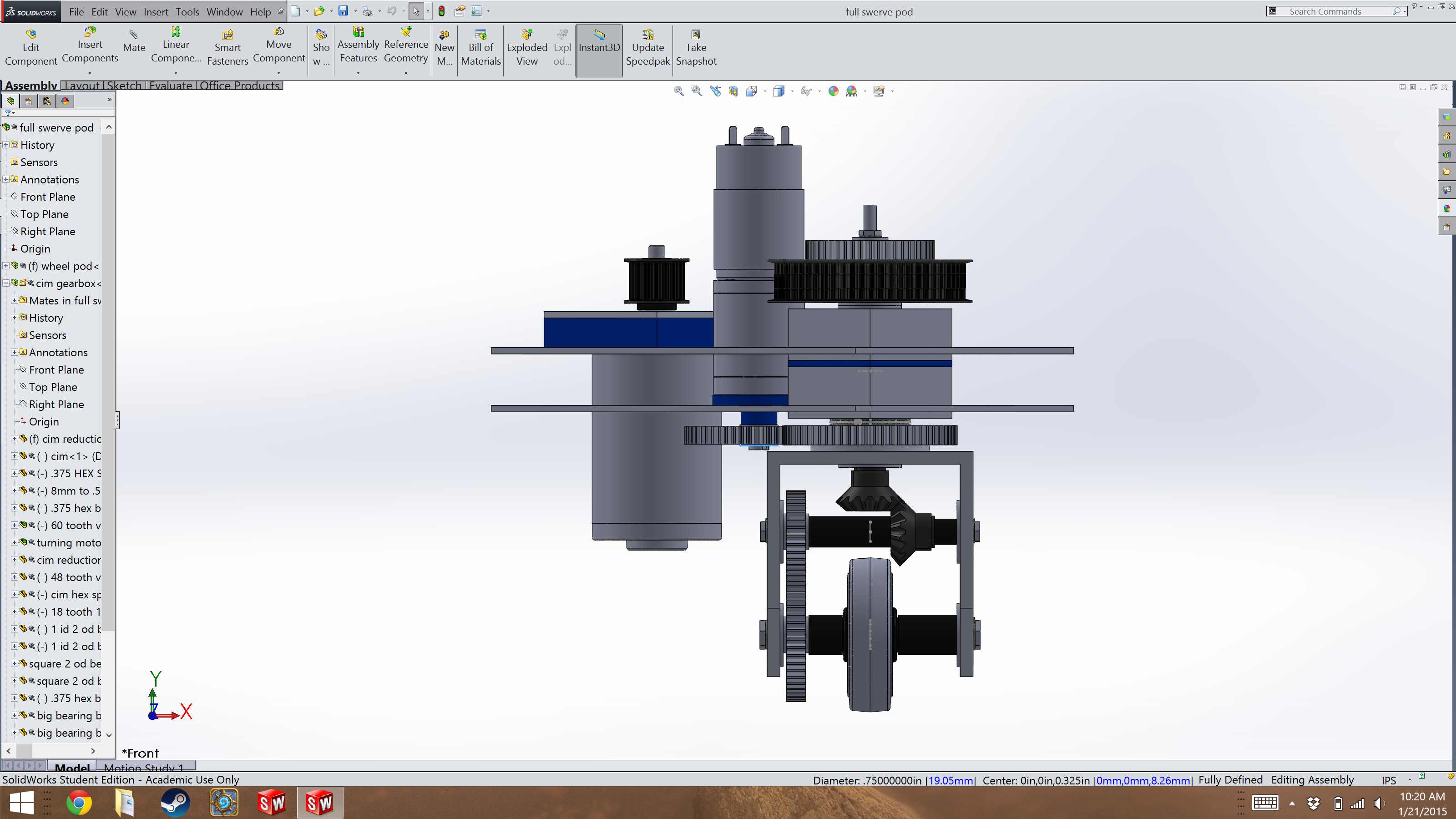Expand the Annotations folder under full swerve pod
Viewport: 1456px width, 819px height.
click(x=5, y=179)
